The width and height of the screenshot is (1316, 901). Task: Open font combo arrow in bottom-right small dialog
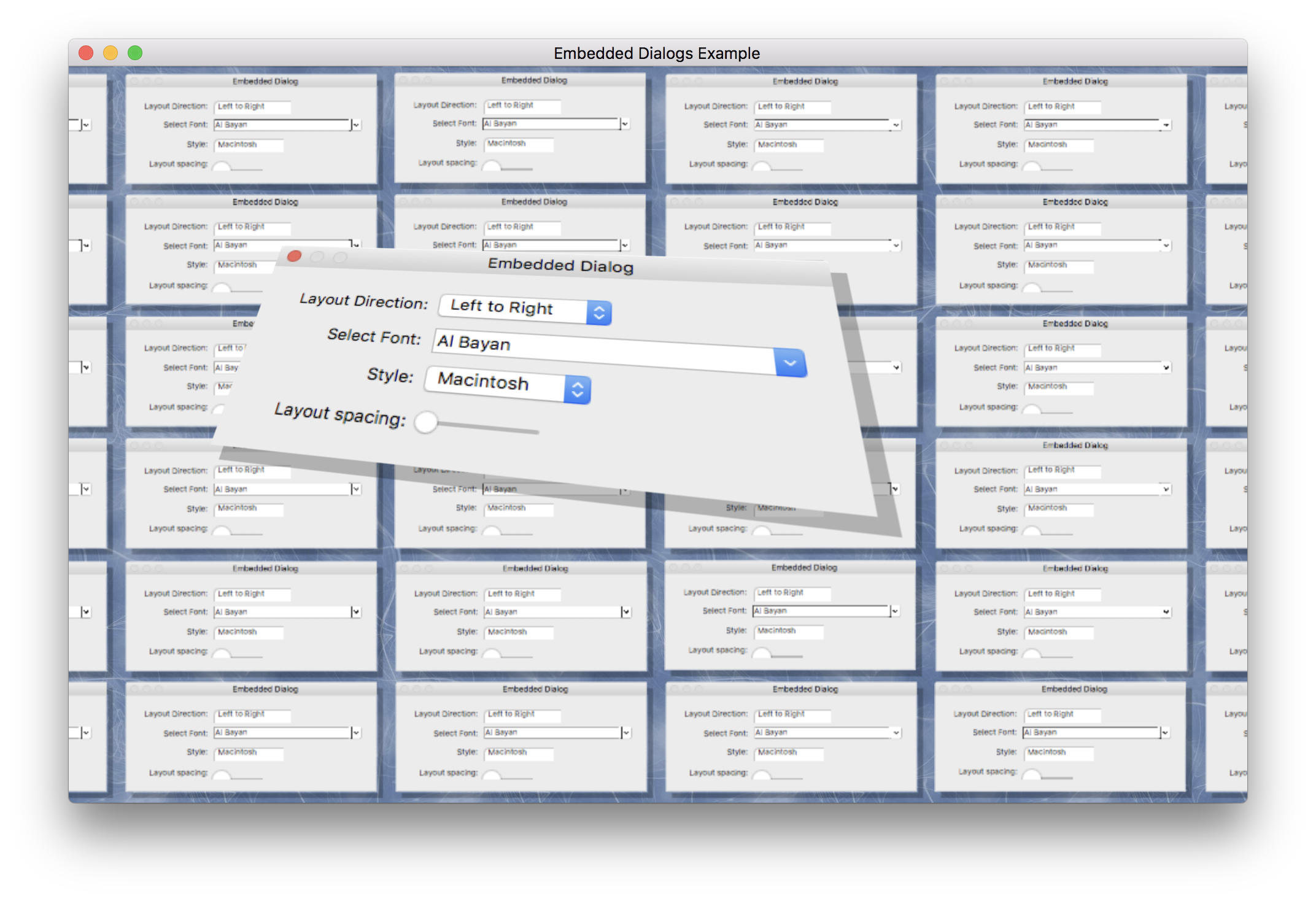[x=1164, y=733]
